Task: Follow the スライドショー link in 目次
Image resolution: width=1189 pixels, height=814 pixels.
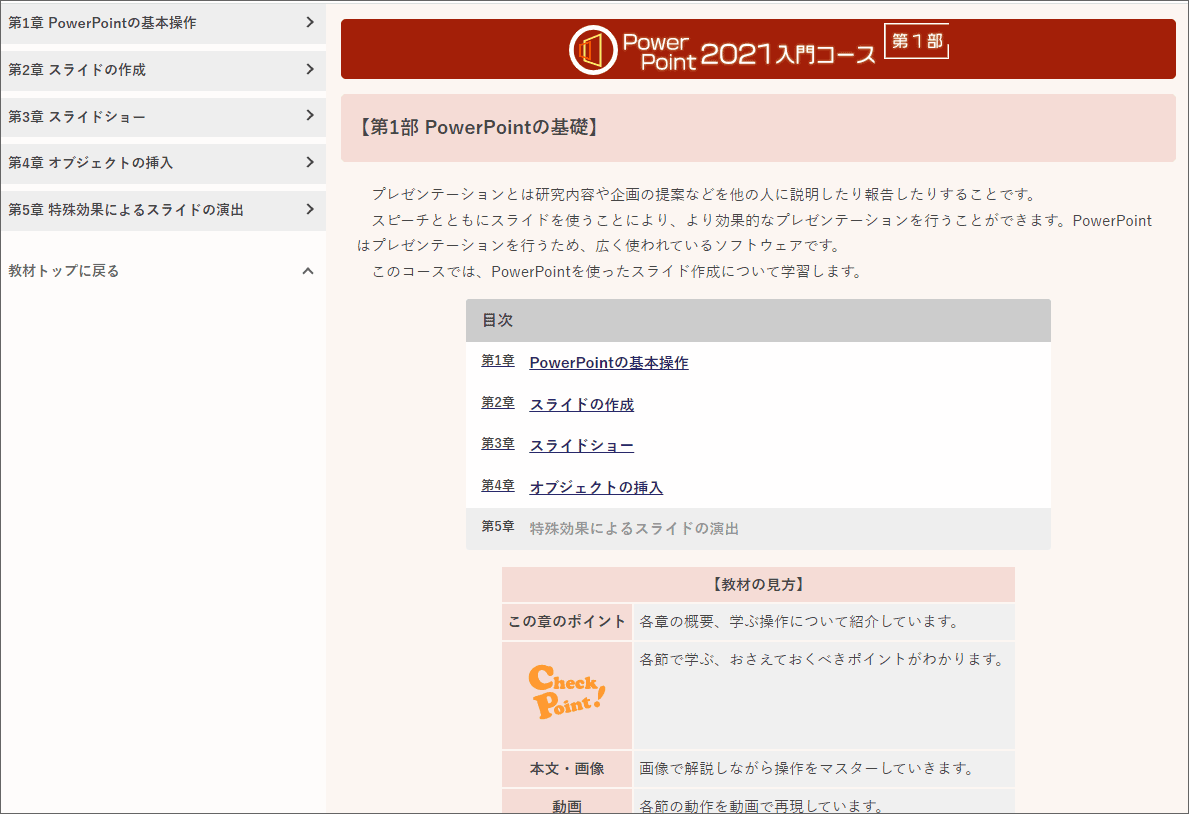Action: point(582,445)
